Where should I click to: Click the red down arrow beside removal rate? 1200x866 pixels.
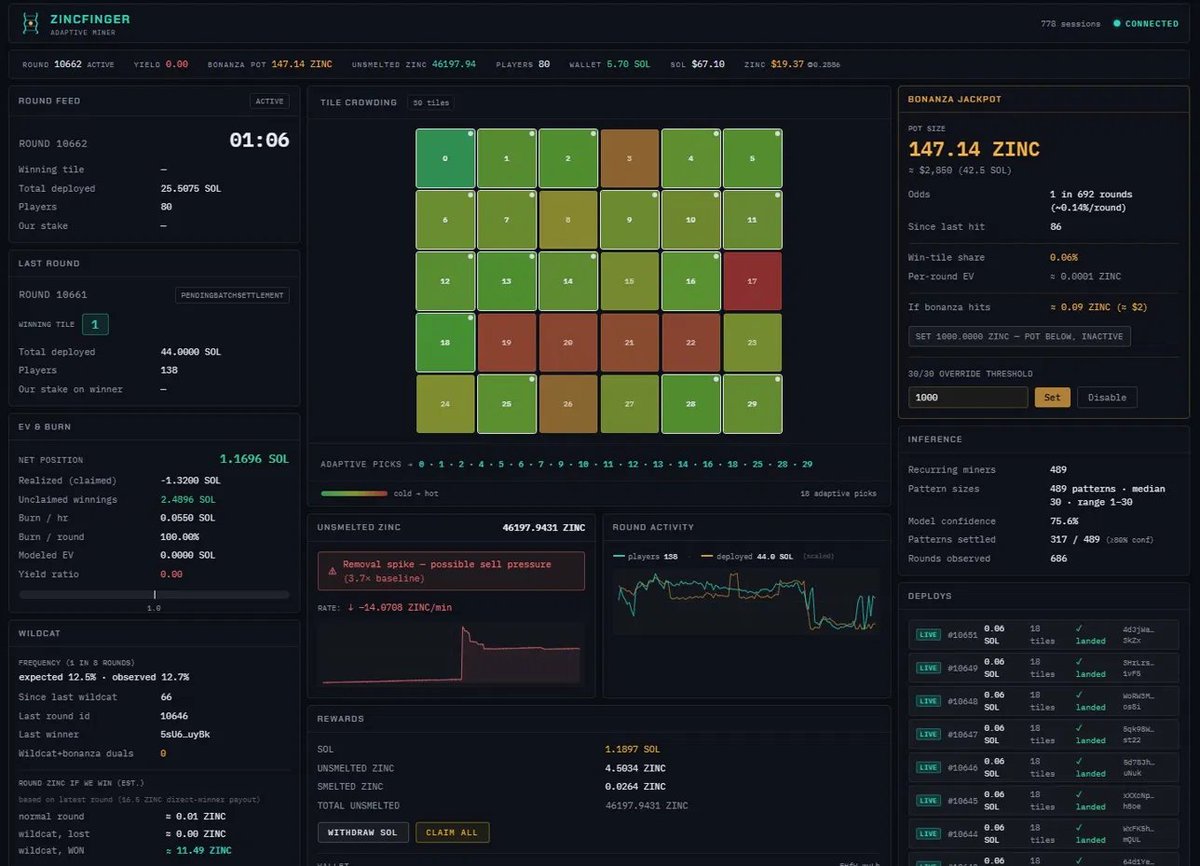351,607
